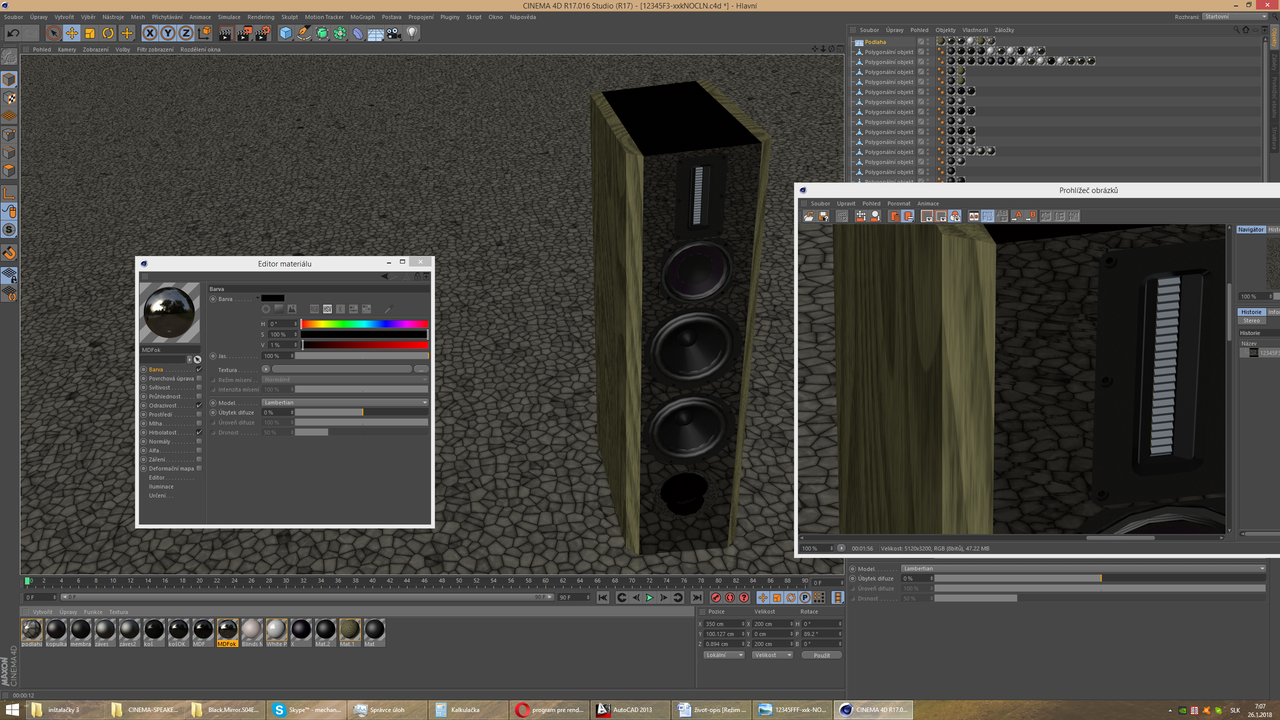The height and width of the screenshot is (720, 1280).
Task: Open Iluminace settings in material editor
Action: pos(160,486)
